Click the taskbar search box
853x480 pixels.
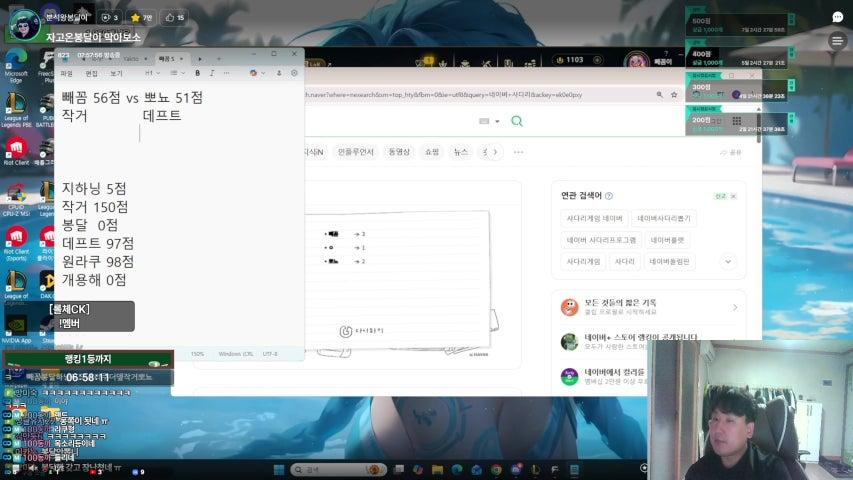click(338, 470)
